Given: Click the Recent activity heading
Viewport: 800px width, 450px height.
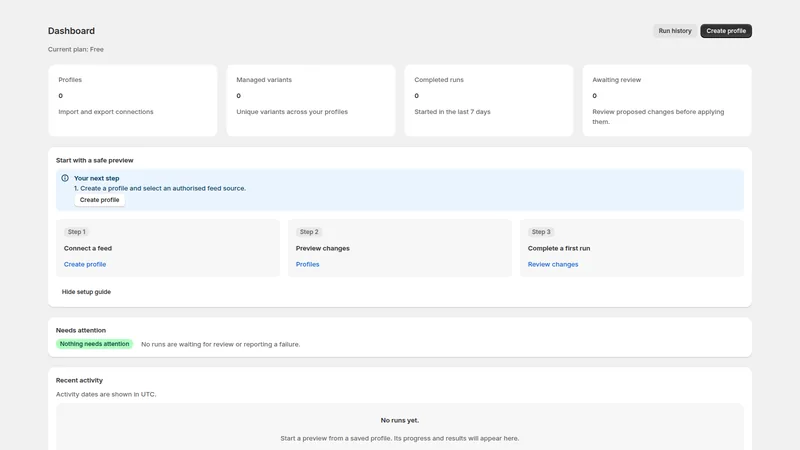Looking at the screenshot, I should point(79,380).
